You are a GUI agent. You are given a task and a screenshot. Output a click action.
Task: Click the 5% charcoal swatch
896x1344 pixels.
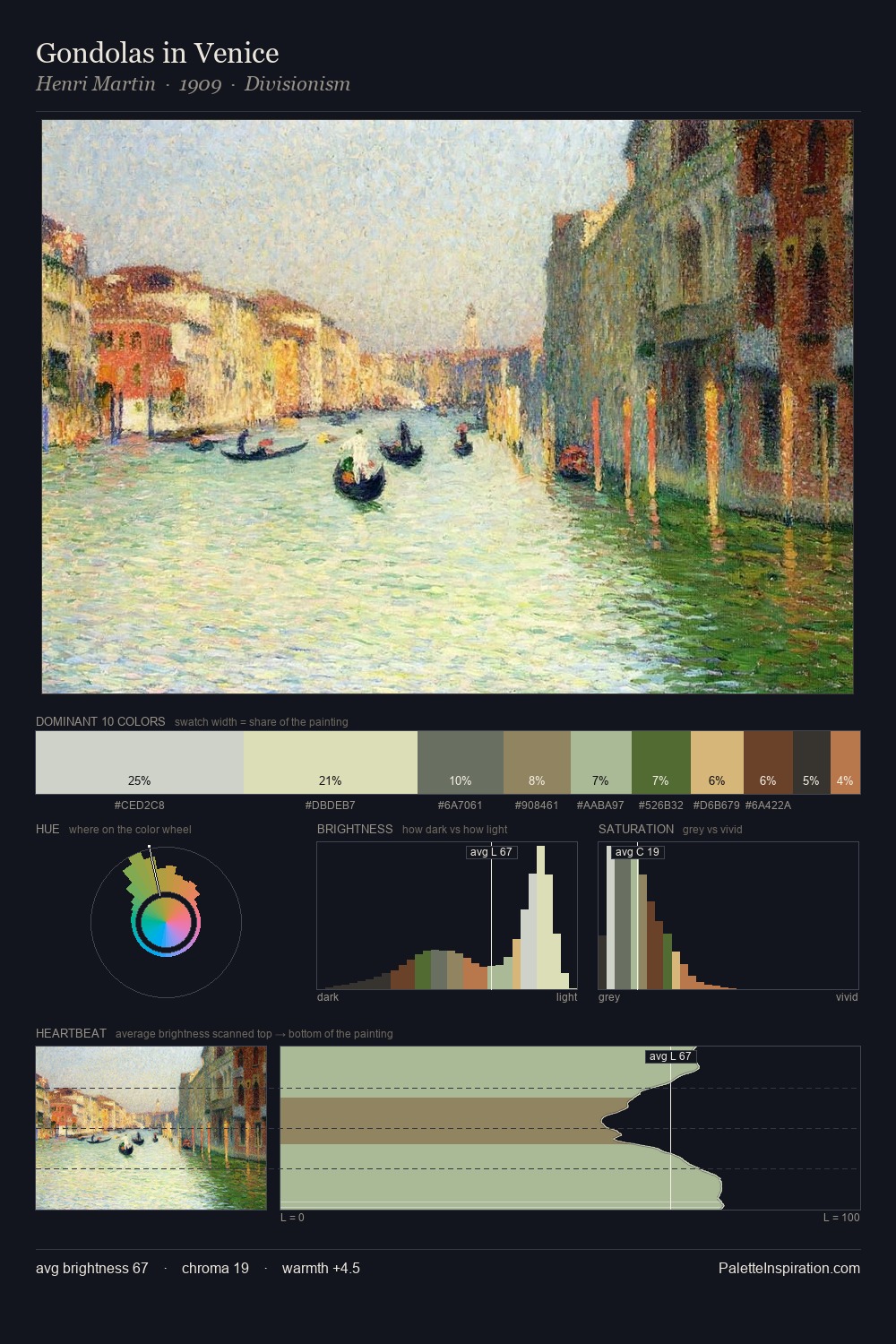tap(812, 762)
